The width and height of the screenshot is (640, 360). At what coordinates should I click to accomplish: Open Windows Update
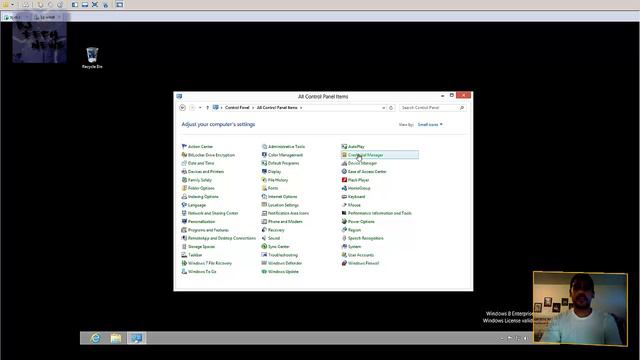[280, 272]
